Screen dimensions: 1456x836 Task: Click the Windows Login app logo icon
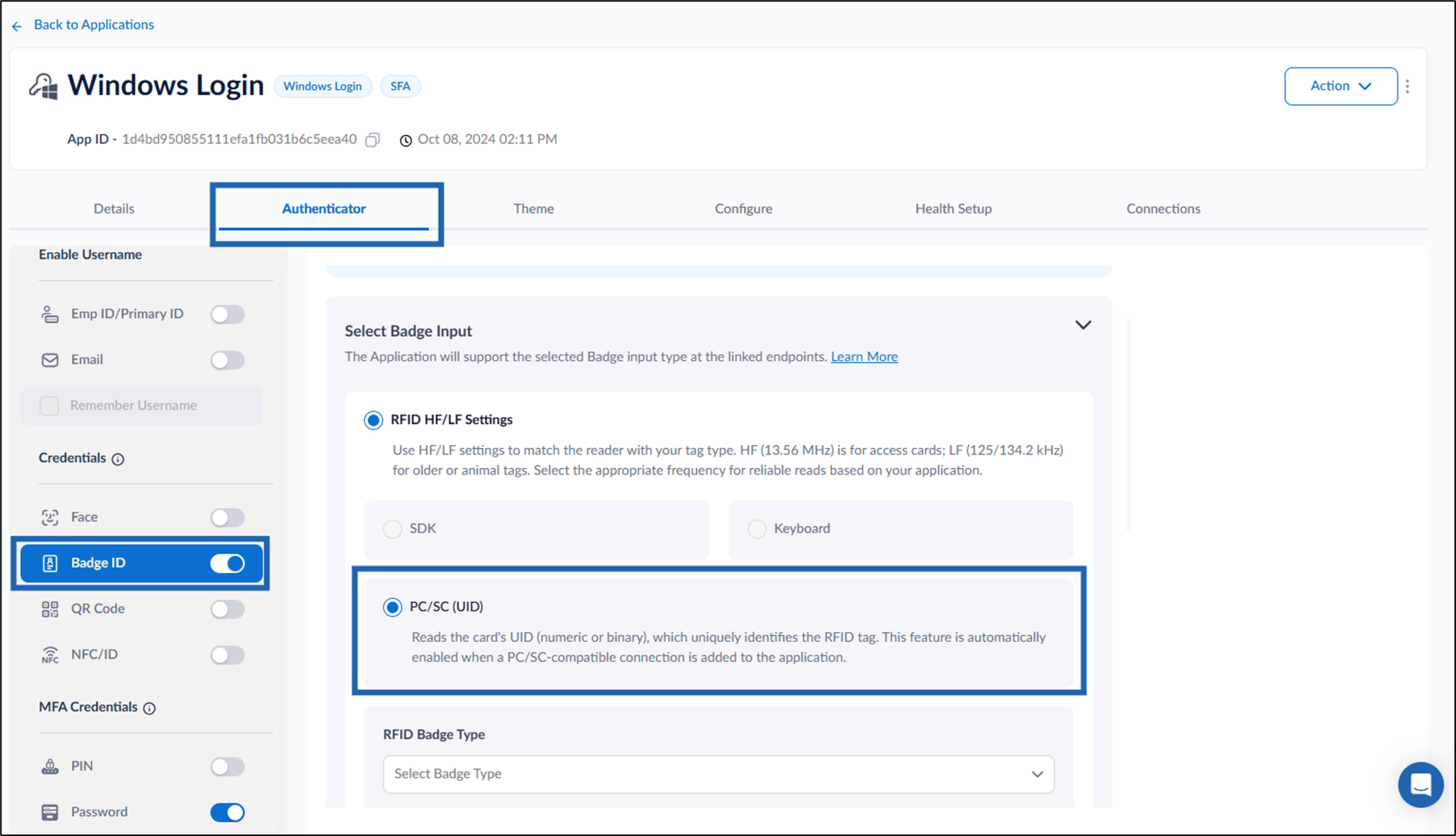pos(43,86)
